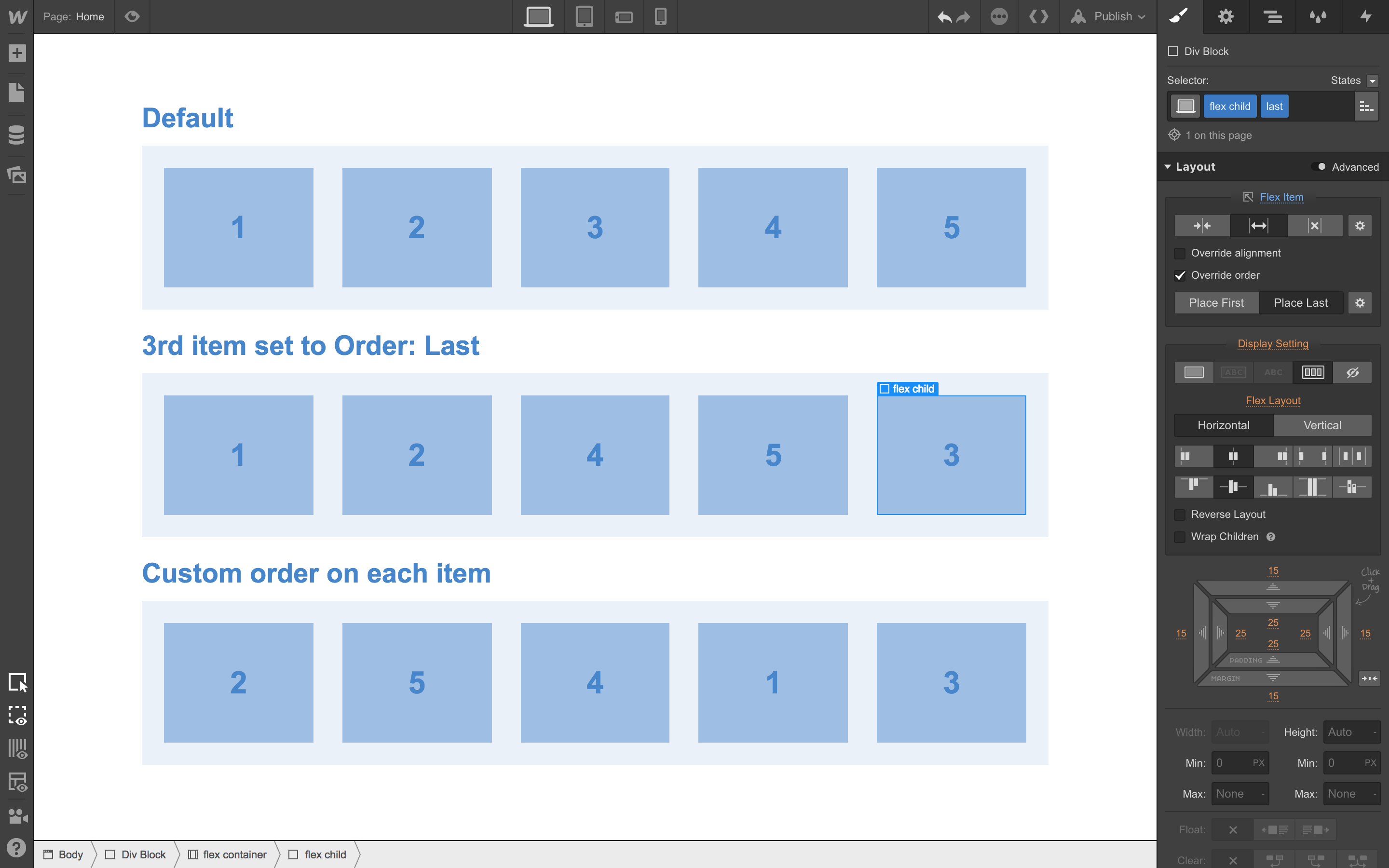
Task: Open the Pages panel
Action: coord(17,93)
